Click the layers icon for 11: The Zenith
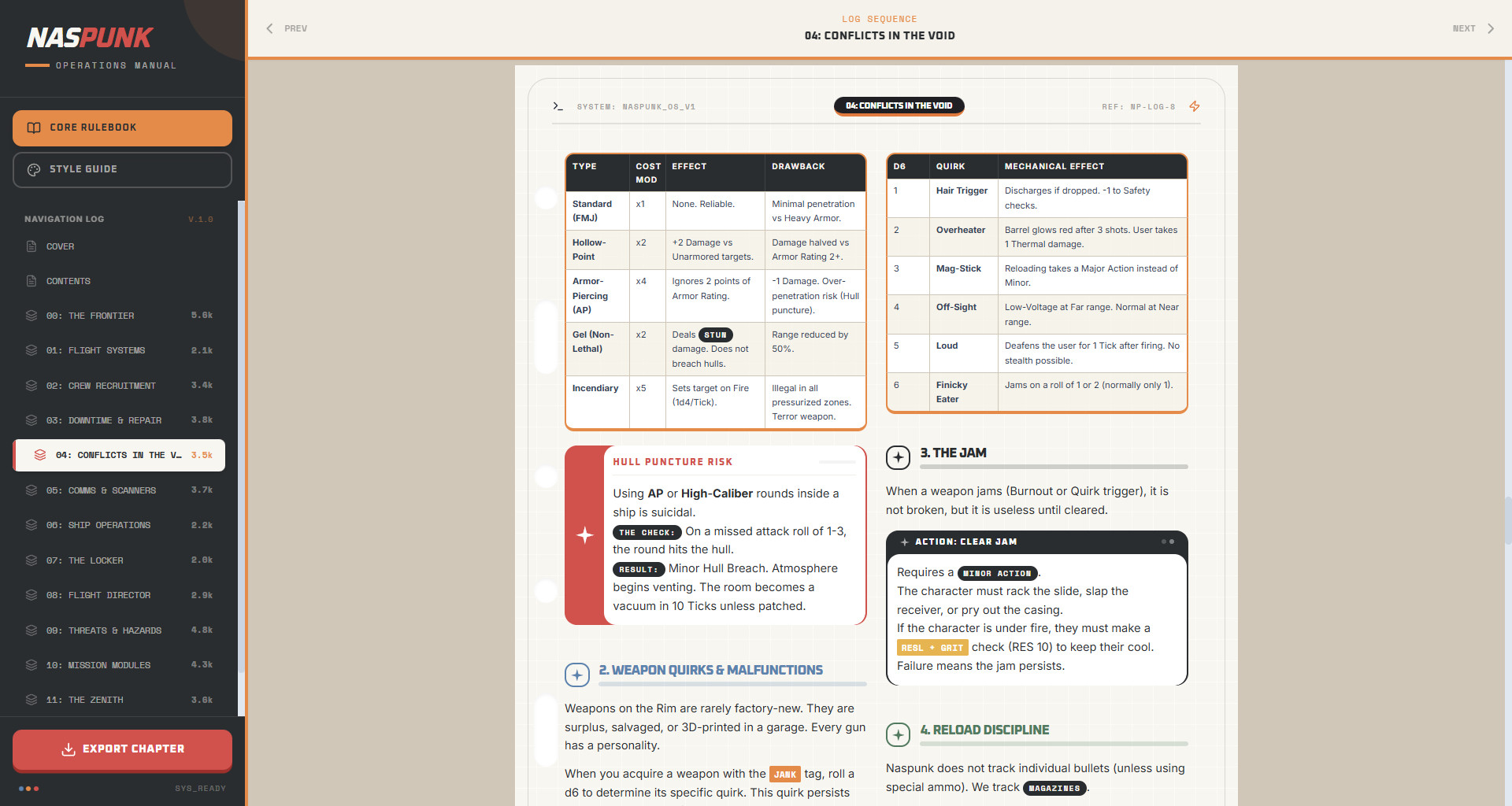The height and width of the screenshot is (806, 1512). (31, 700)
